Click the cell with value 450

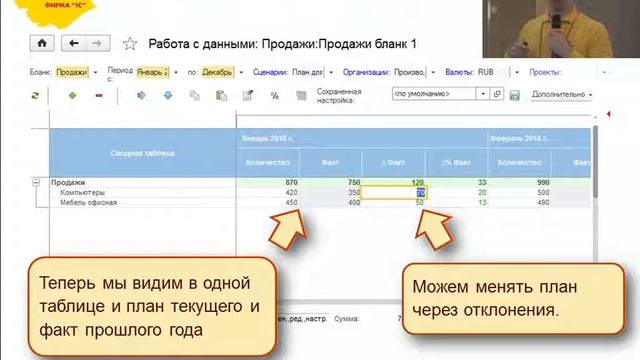(x=268, y=202)
